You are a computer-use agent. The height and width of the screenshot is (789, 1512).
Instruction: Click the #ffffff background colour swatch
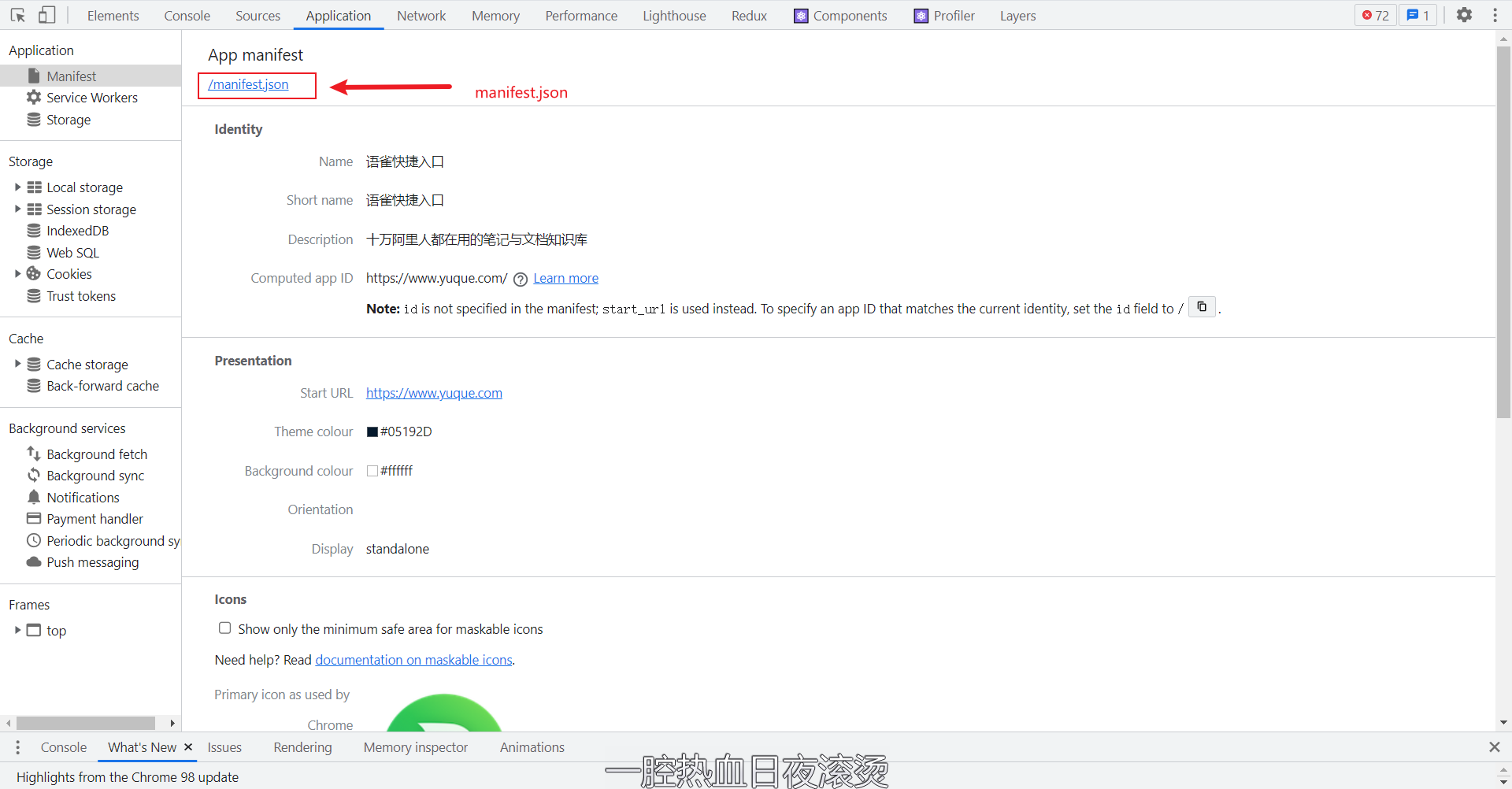(x=372, y=471)
